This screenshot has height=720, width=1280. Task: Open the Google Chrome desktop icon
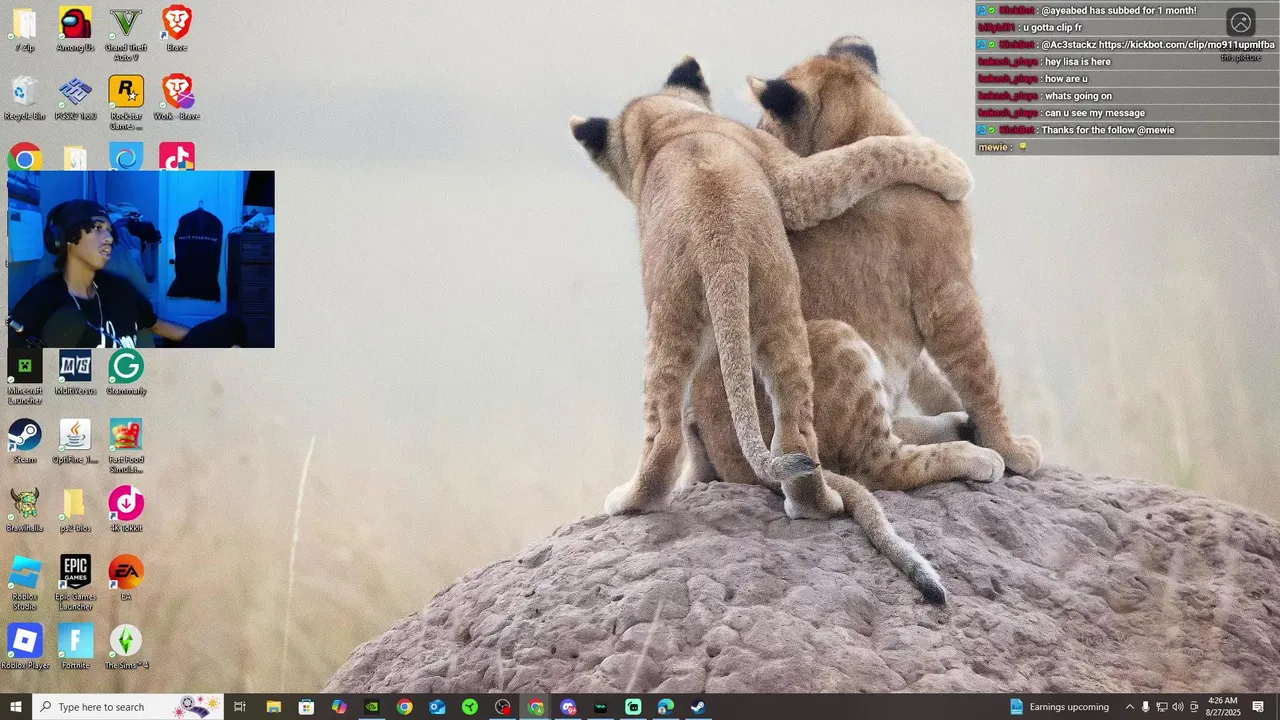[x=24, y=157]
